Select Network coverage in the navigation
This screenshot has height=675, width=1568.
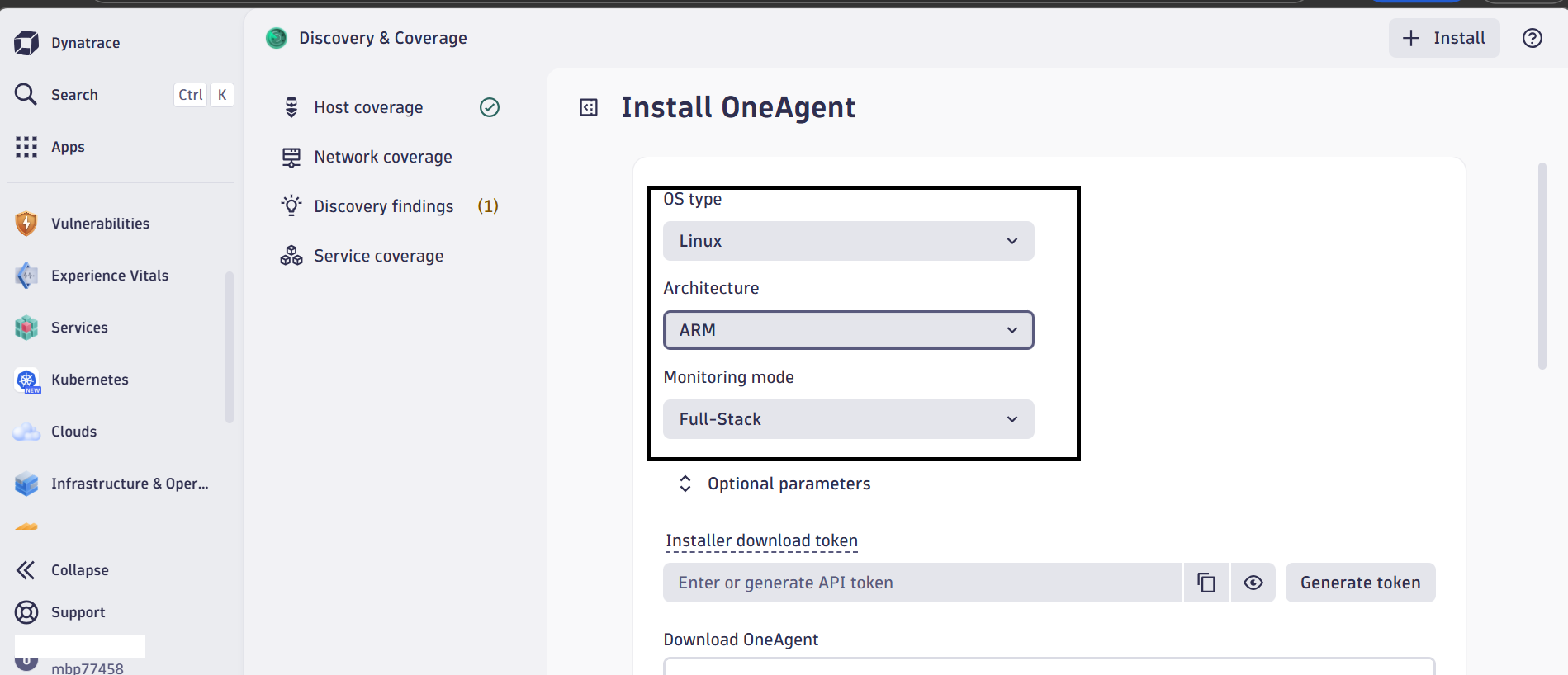tap(383, 157)
